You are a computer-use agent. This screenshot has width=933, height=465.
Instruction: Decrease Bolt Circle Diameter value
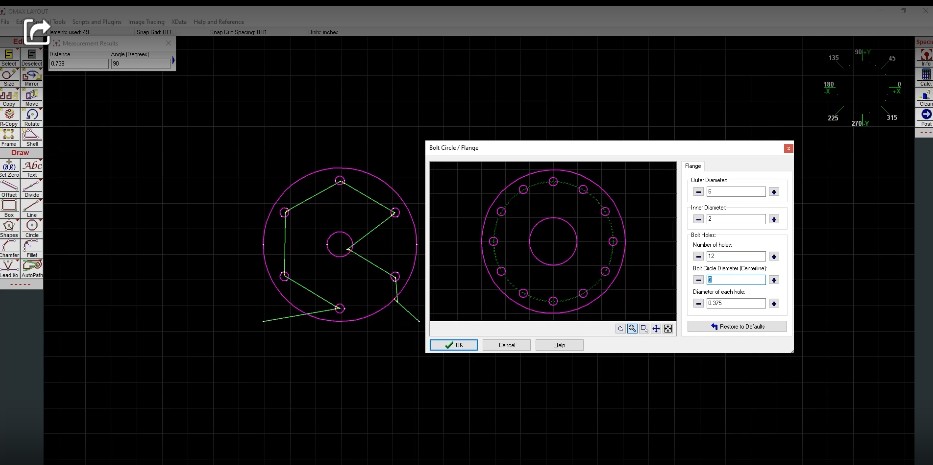(x=699, y=280)
